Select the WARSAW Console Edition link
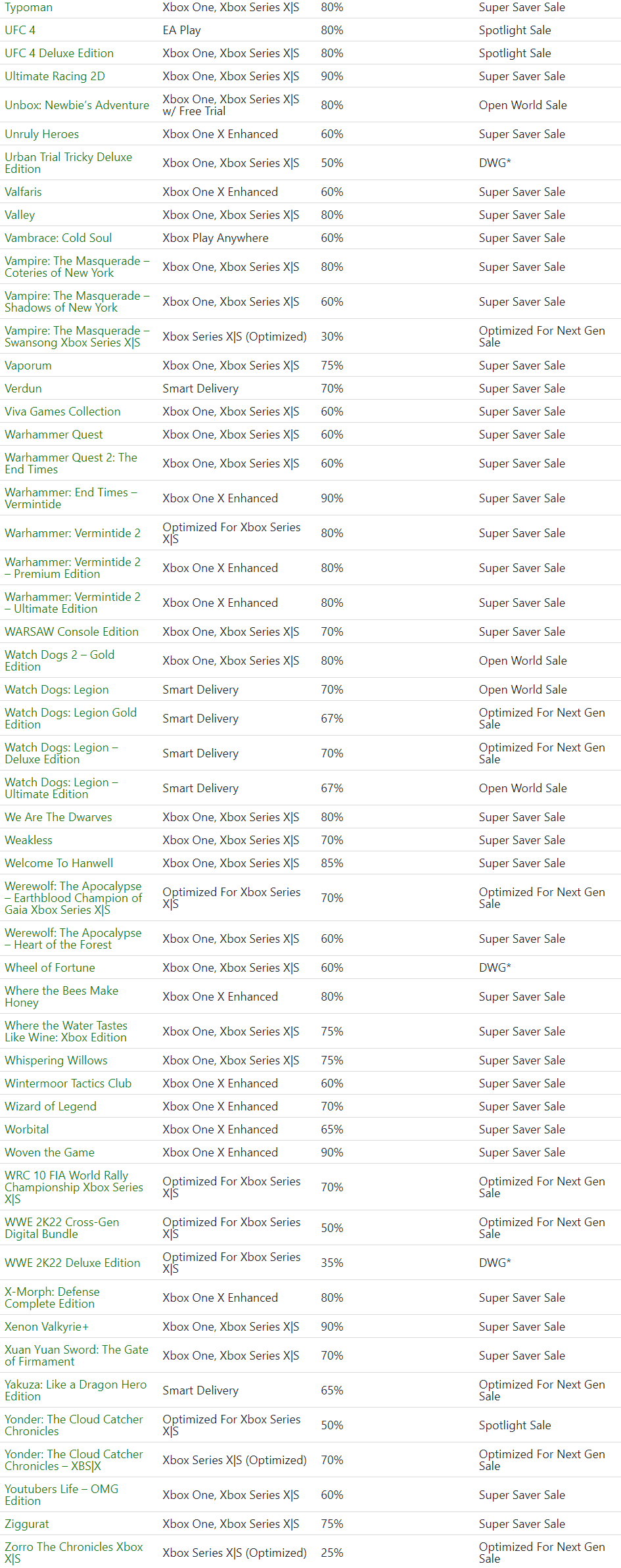The height and width of the screenshot is (1568, 621). coord(72,632)
